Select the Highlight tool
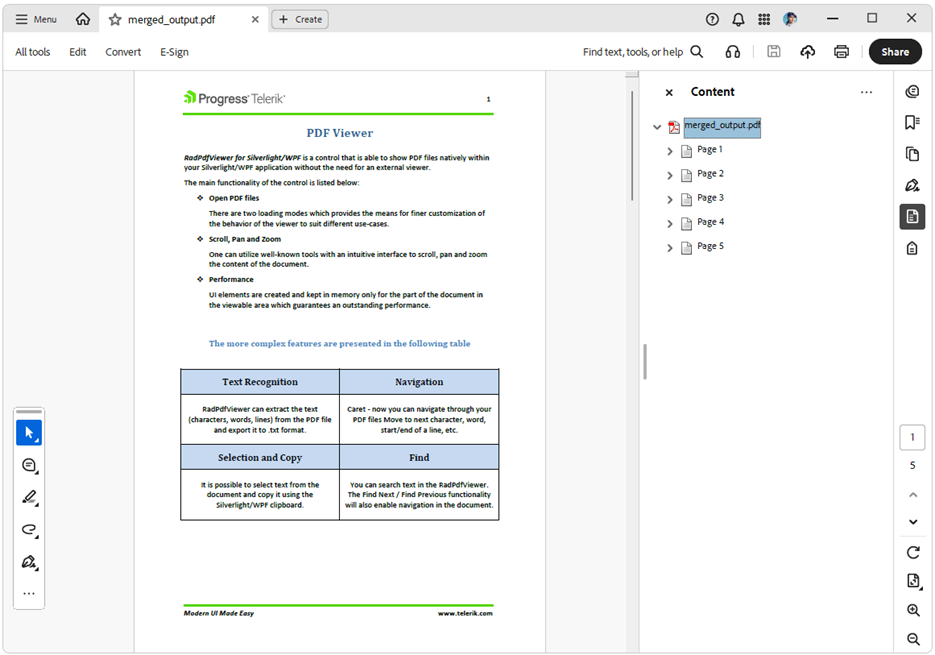Viewport: 935px width, 655px height. [29, 497]
